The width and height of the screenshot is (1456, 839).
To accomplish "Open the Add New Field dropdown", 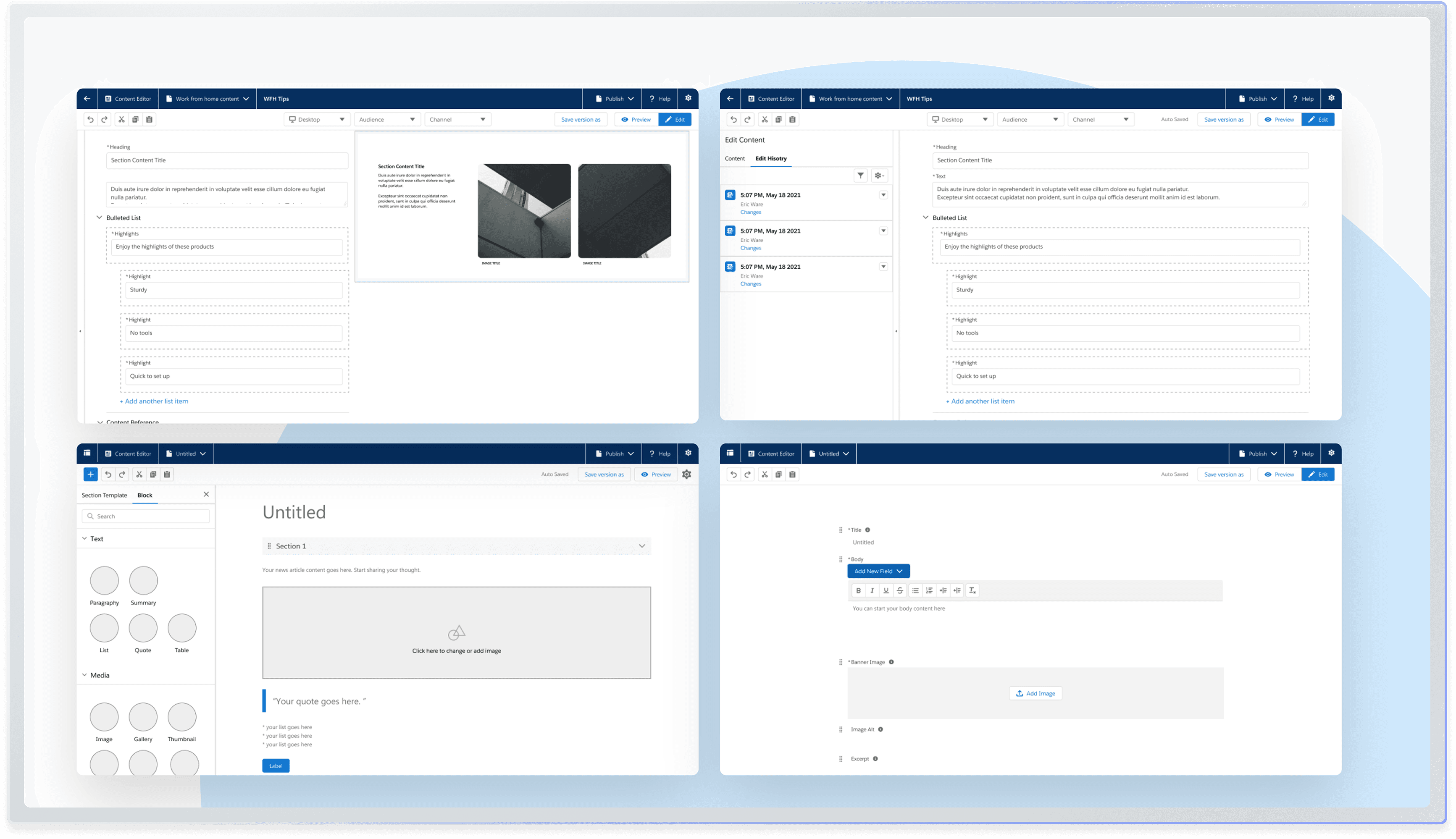I will tap(878, 571).
